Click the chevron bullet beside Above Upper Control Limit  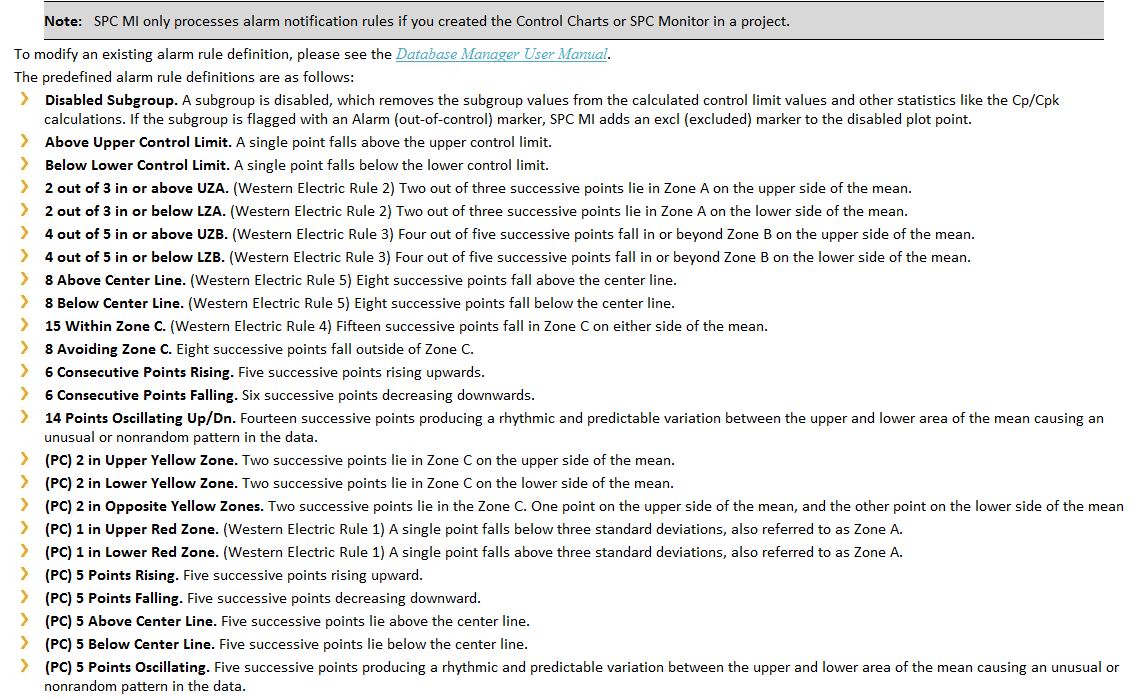click(24, 142)
